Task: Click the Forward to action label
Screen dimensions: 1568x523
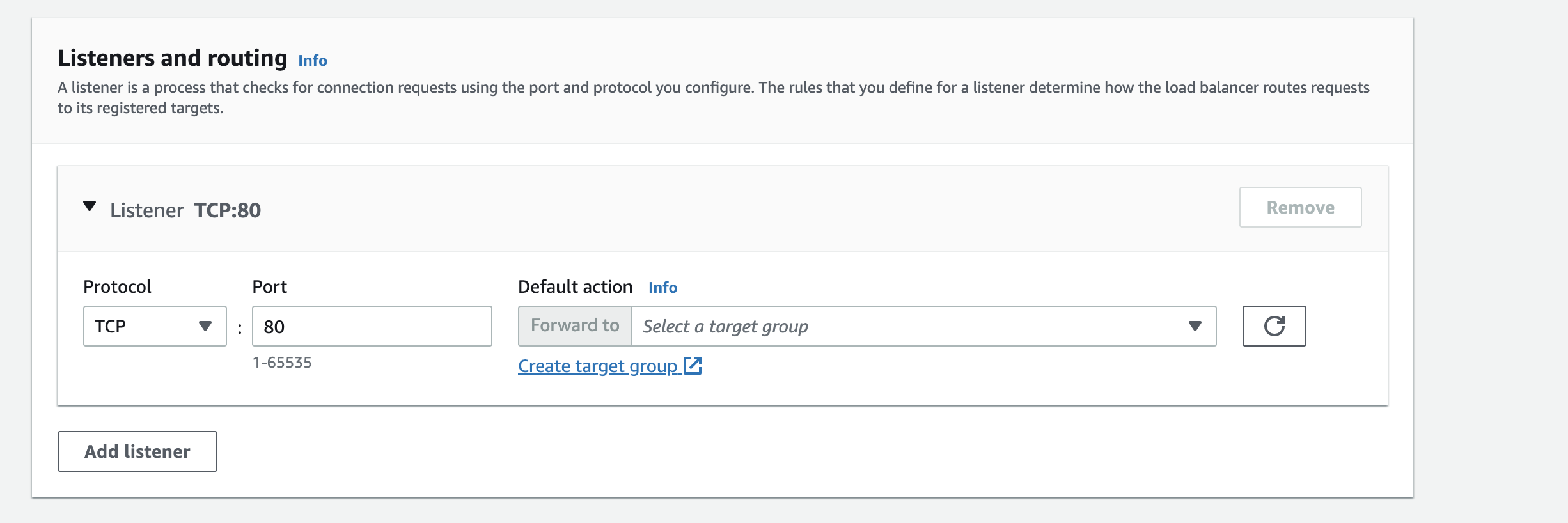Action: (x=574, y=325)
